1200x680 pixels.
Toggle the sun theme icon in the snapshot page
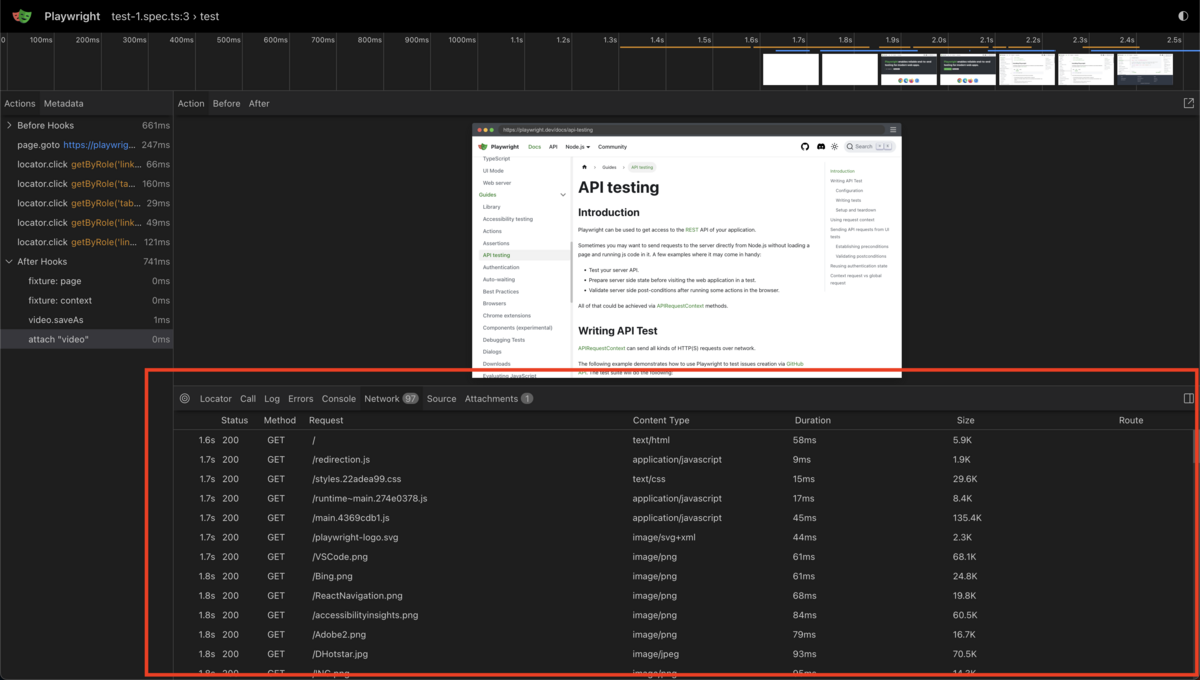[834, 147]
